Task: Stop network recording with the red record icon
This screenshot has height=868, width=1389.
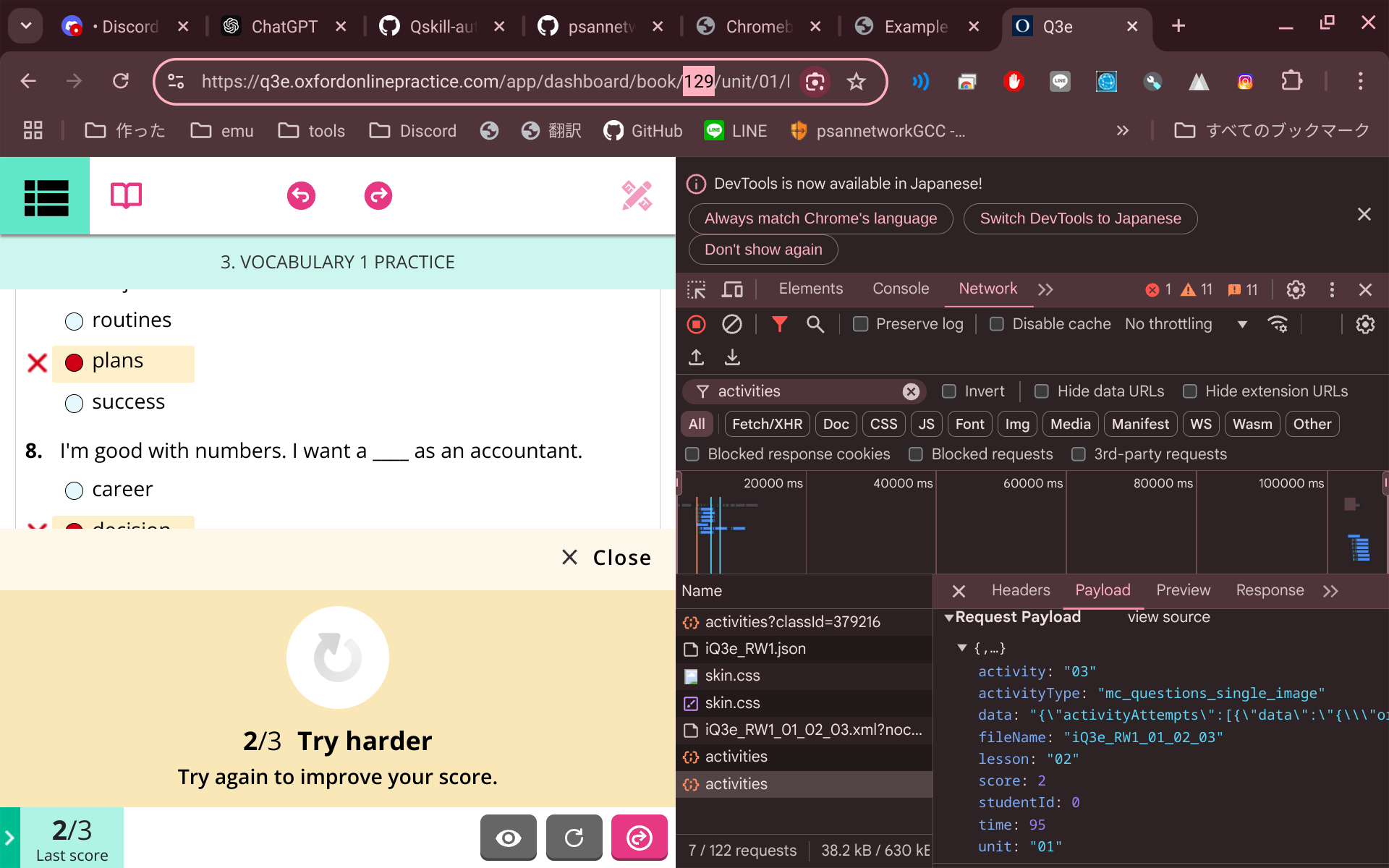Action: 695,324
